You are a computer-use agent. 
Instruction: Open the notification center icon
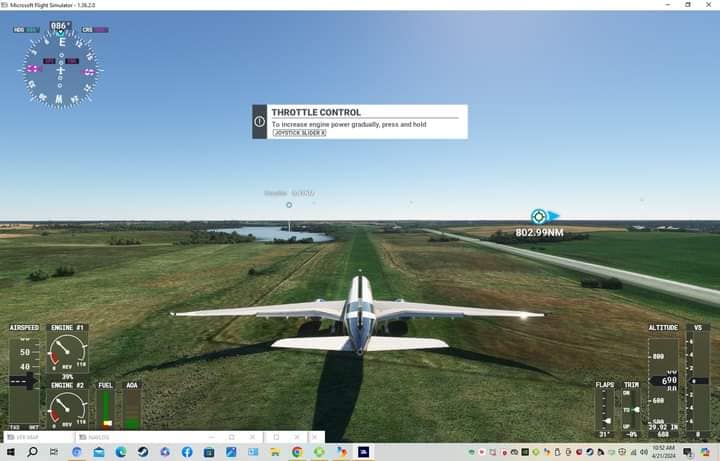point(687,452)
